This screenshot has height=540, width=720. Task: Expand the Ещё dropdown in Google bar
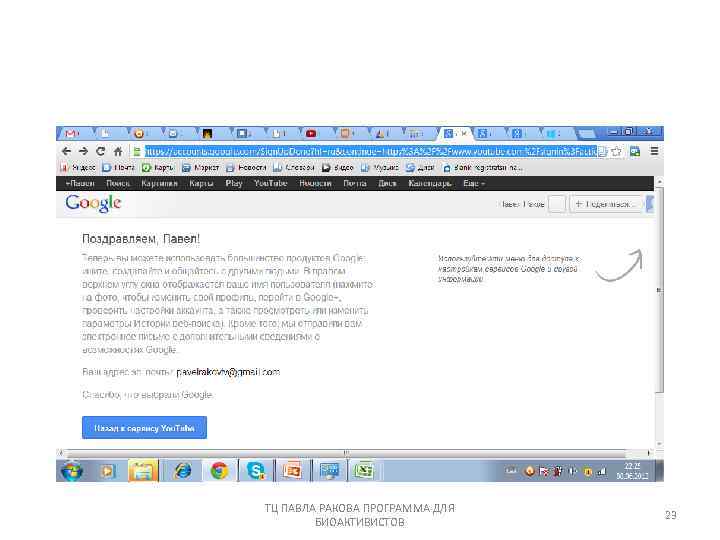click(474, 183)
